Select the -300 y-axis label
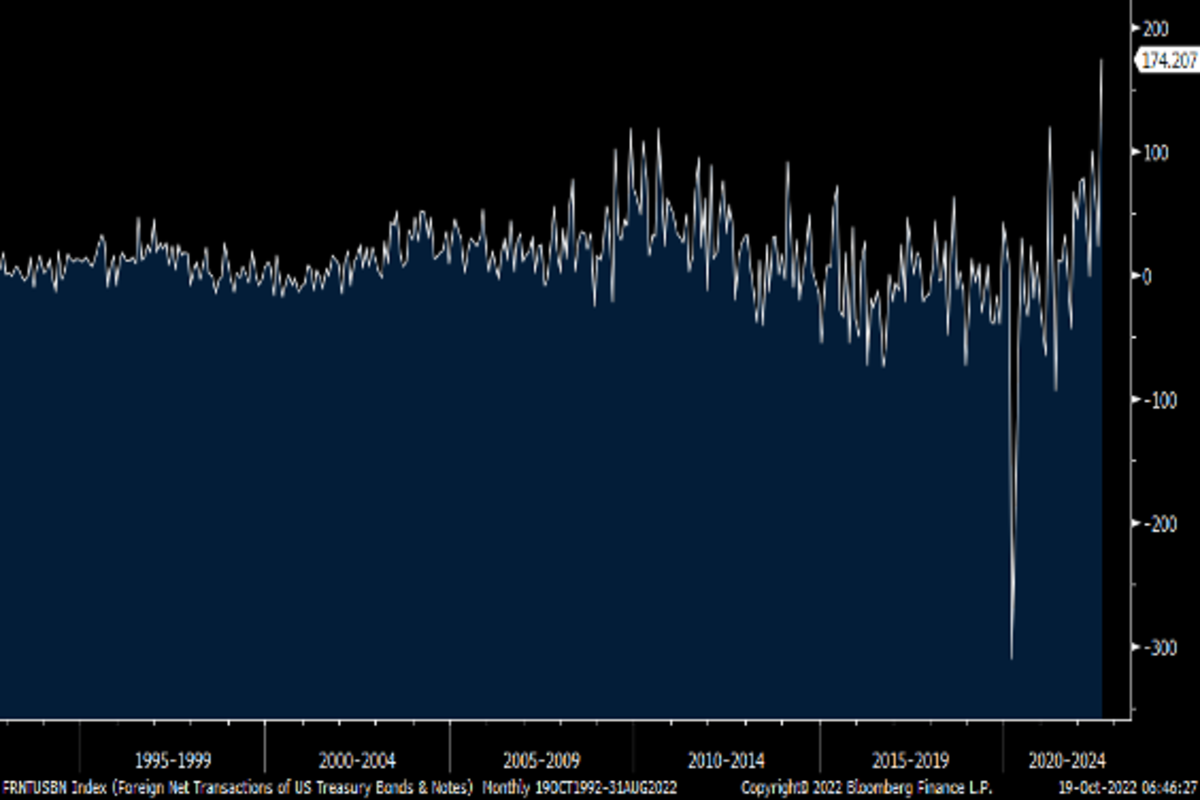Image resolution: width=1200 pixels, height=800 pixels. pyautogui.click(x=1160, y=647)
